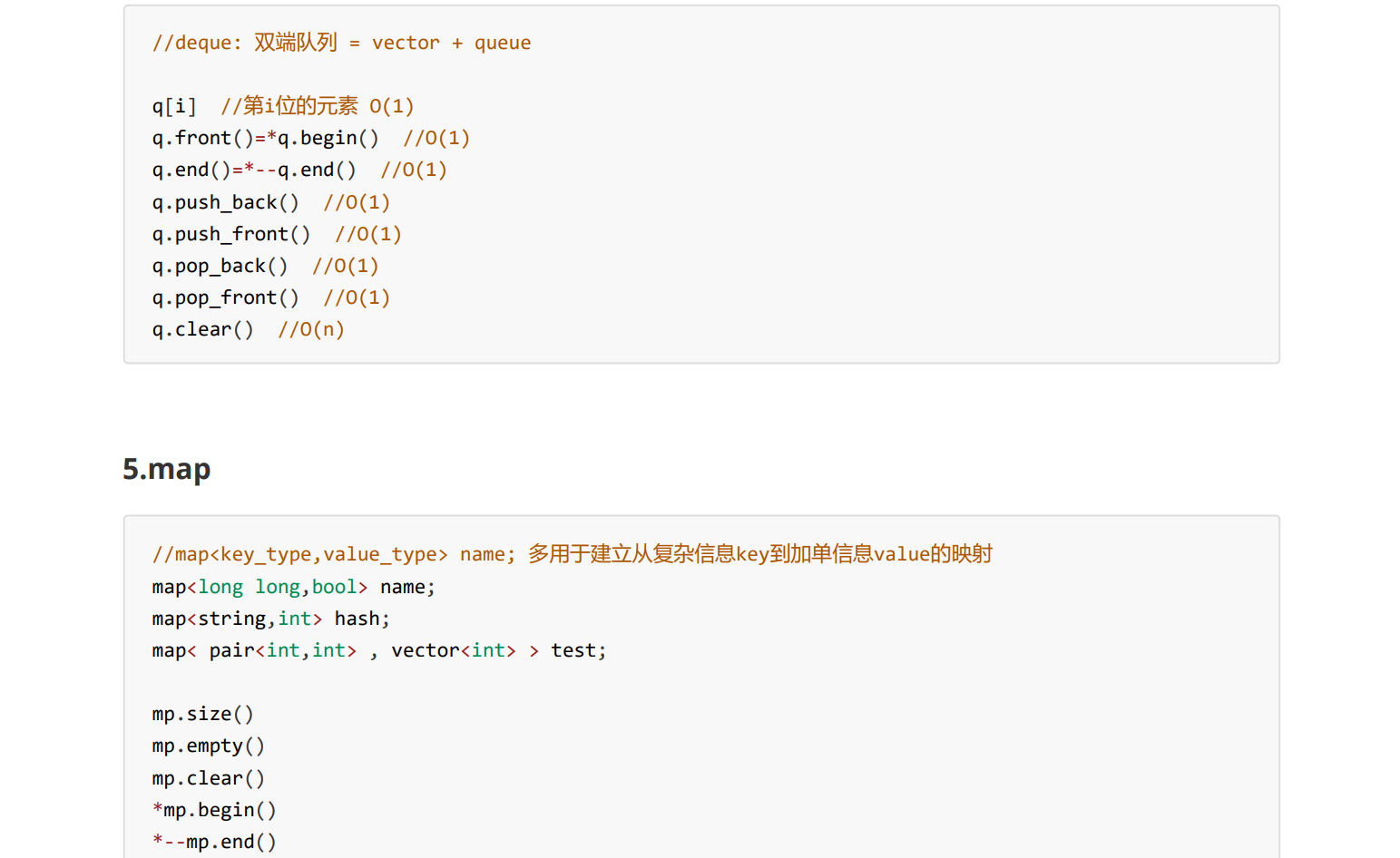
Task: Click the q.push_front() code line
Action: tap(277, 234)
